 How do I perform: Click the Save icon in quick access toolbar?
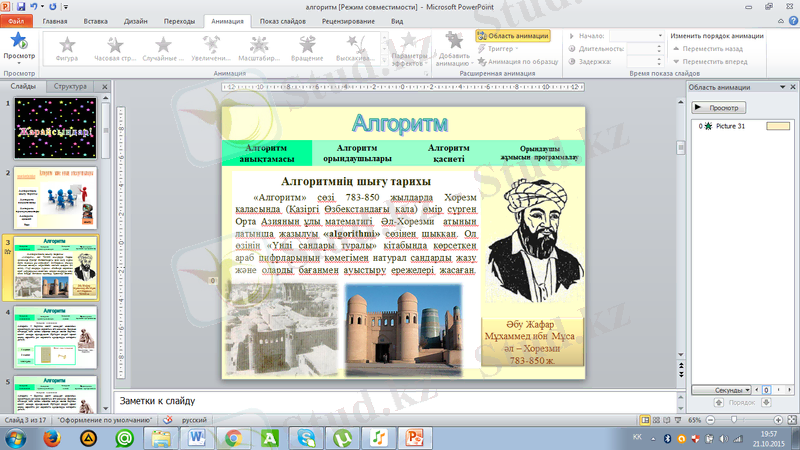21,7
